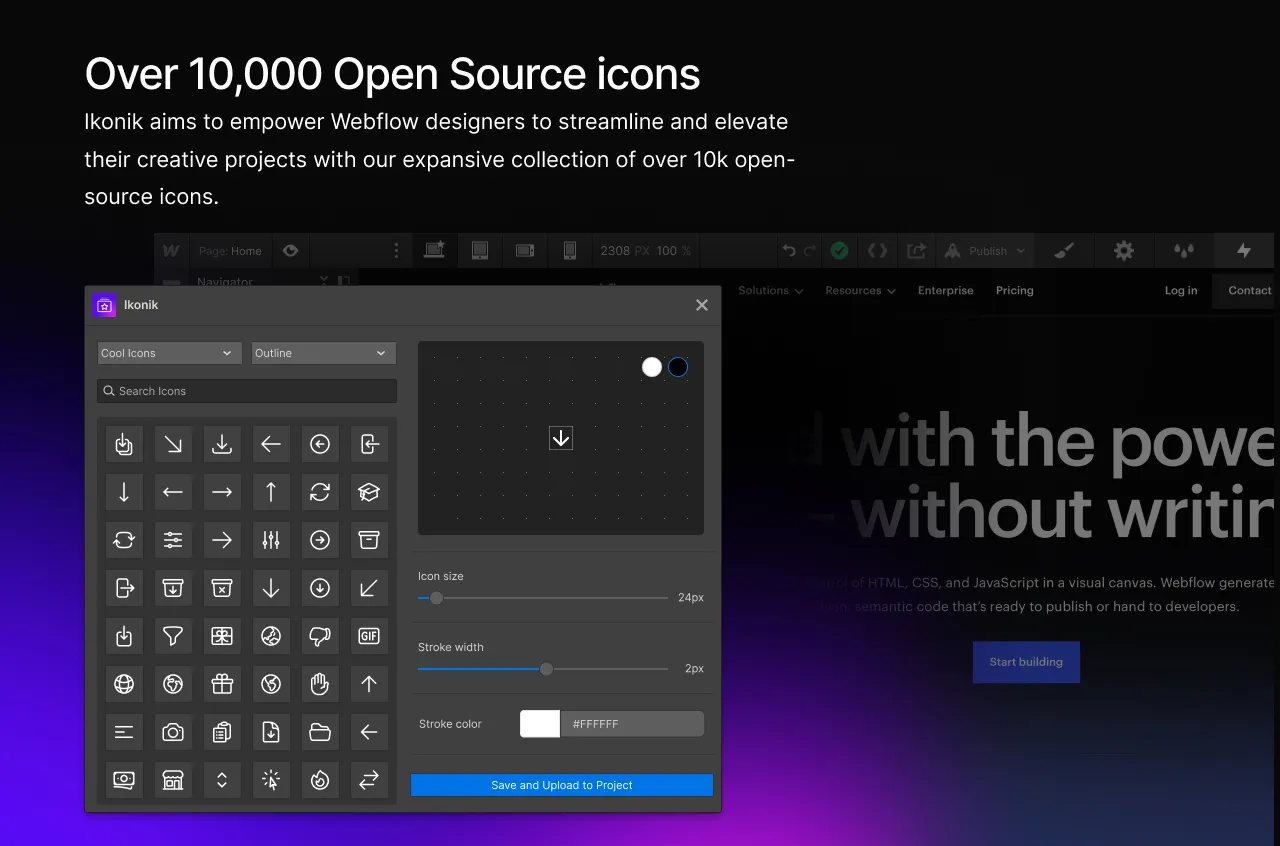
Task: Click the #FFFFFF hex color field
Action: (632, 724)
